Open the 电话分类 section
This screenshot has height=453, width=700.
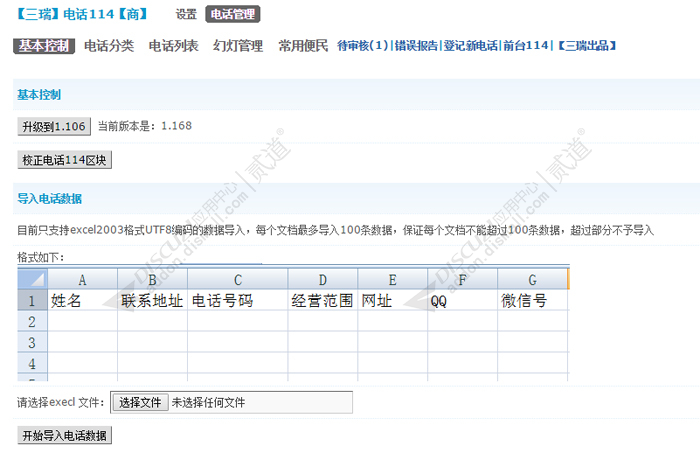pos(109,46)
